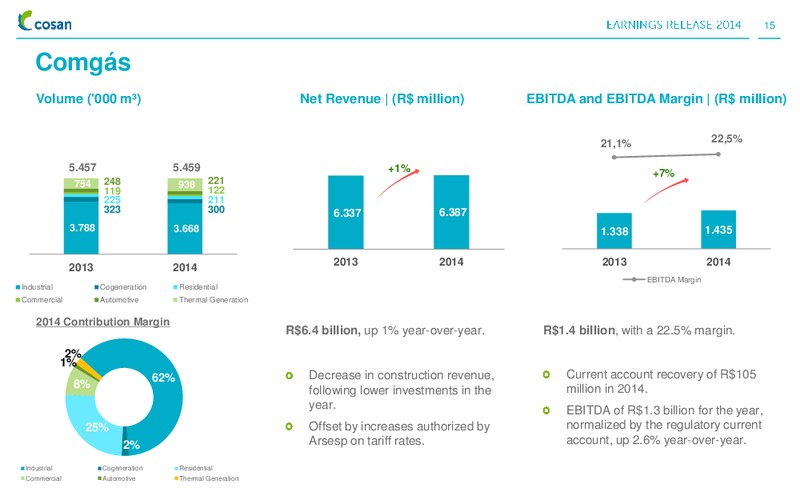Click the Residential legend swatch under Volume chart
Viewport: 800px width, 500px height.
pos(176,287)
